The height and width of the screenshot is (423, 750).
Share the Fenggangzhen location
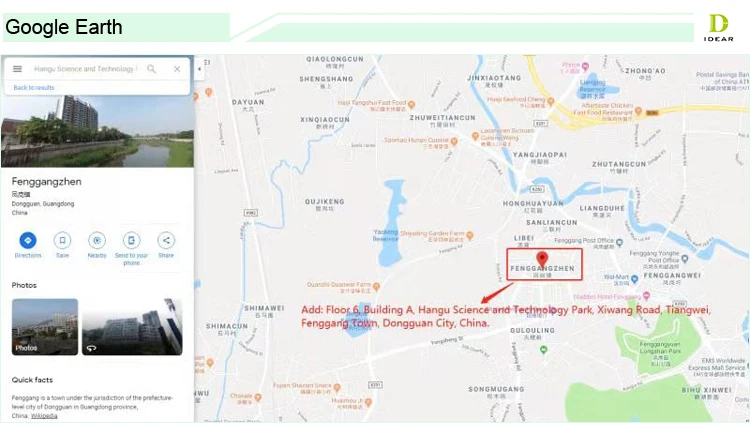[x=166, y=240]
